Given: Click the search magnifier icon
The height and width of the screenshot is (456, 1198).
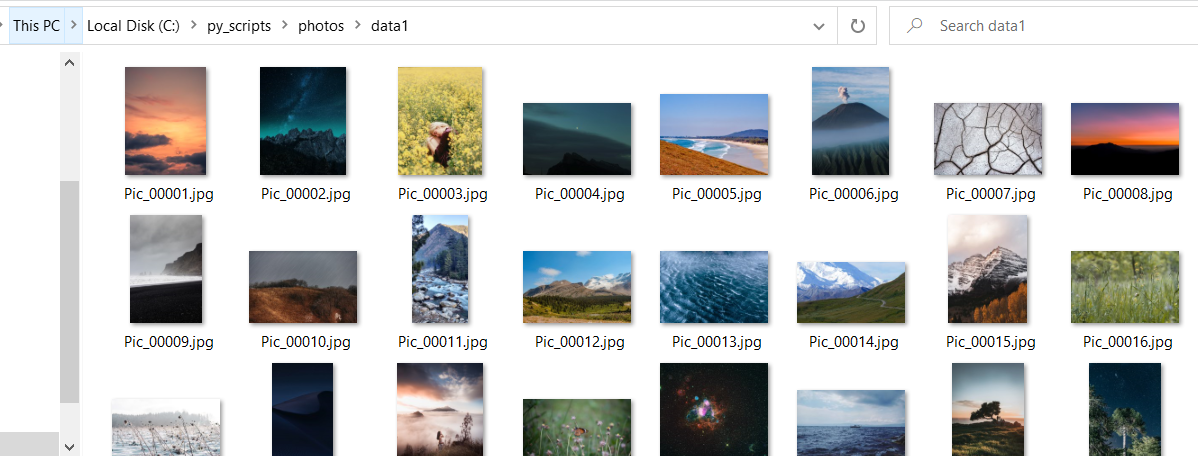Looking at the screenshot, I should click(x=914, y=26).
